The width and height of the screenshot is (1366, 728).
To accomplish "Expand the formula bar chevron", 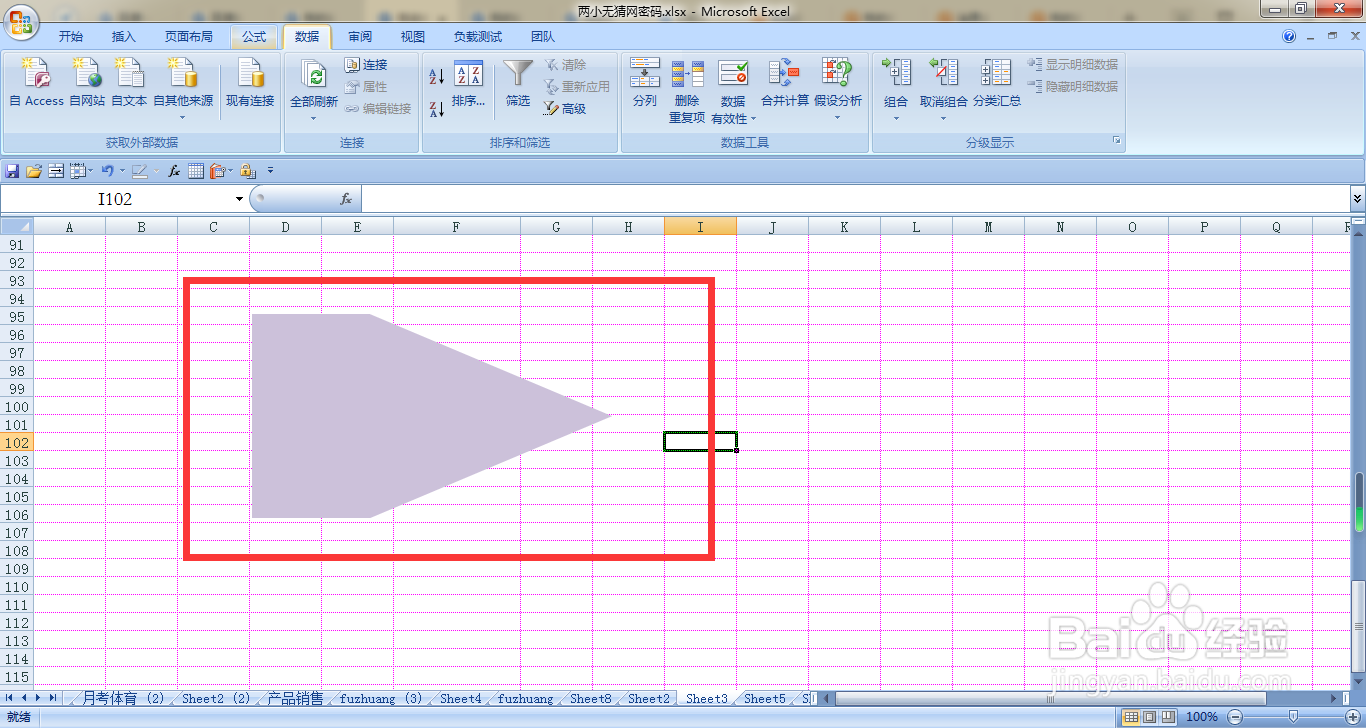I will (1357, 199).
